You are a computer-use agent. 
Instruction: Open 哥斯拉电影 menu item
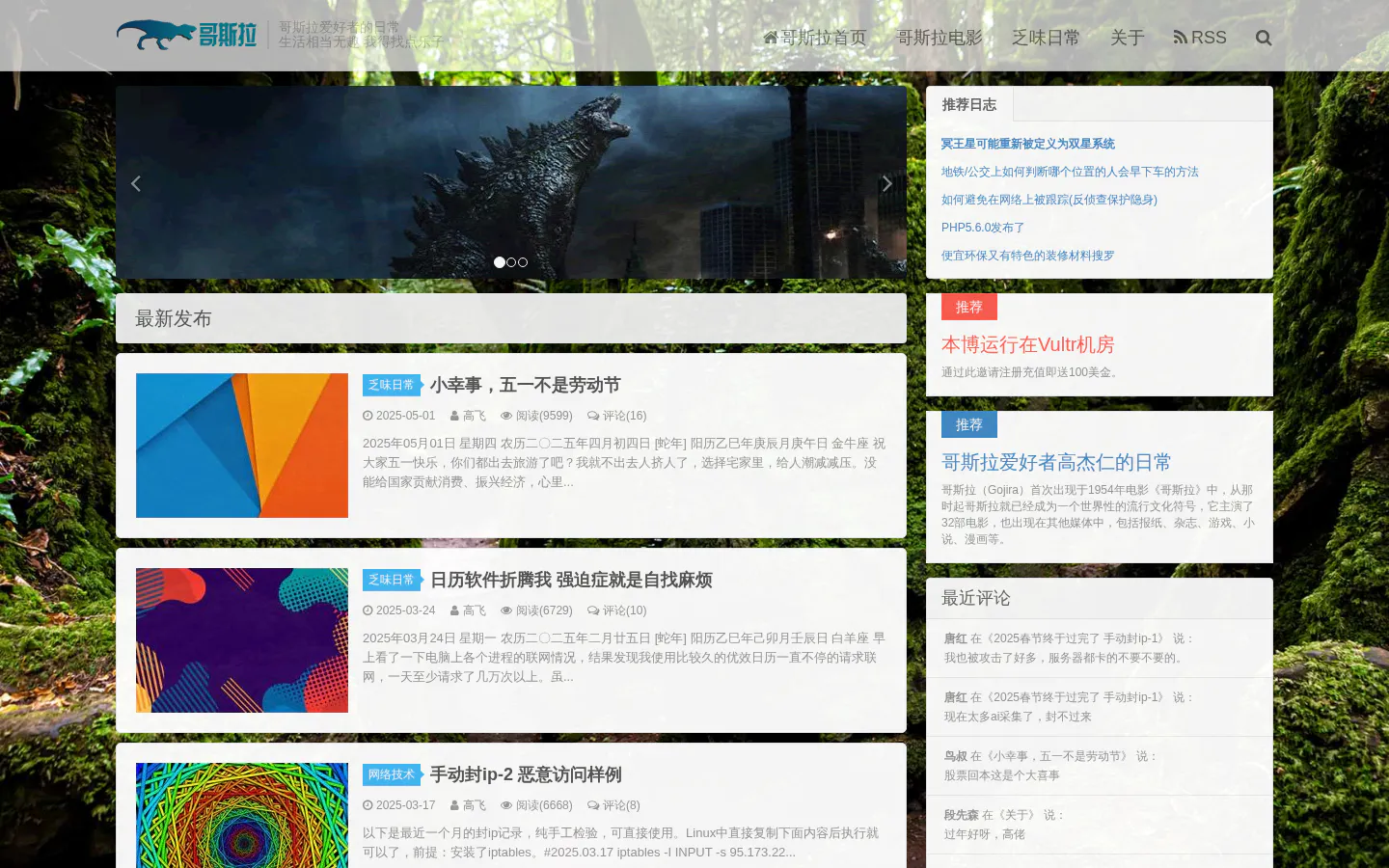(940, 37)
